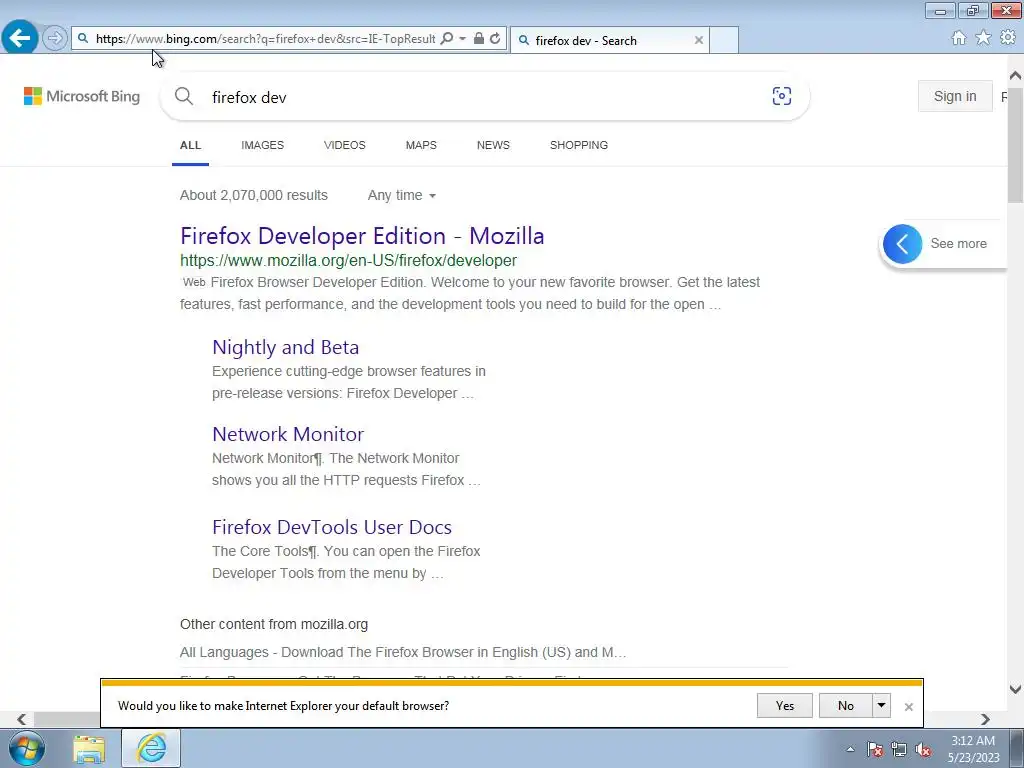Go to the Home page icon
The width and height of the screenshot is (1024, 768).
[x=959, y=38]
